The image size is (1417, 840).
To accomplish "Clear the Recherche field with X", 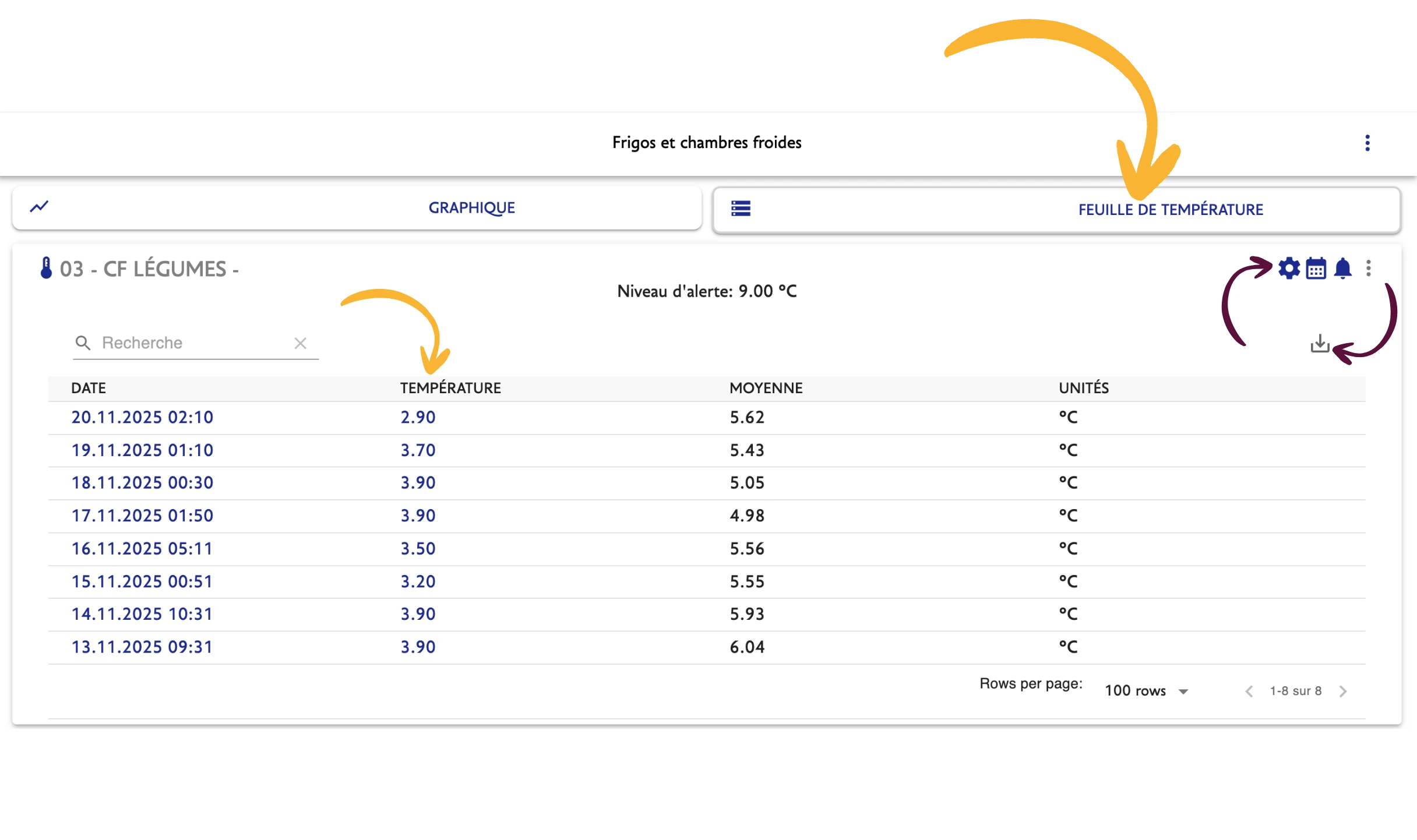I will [300, 343].
